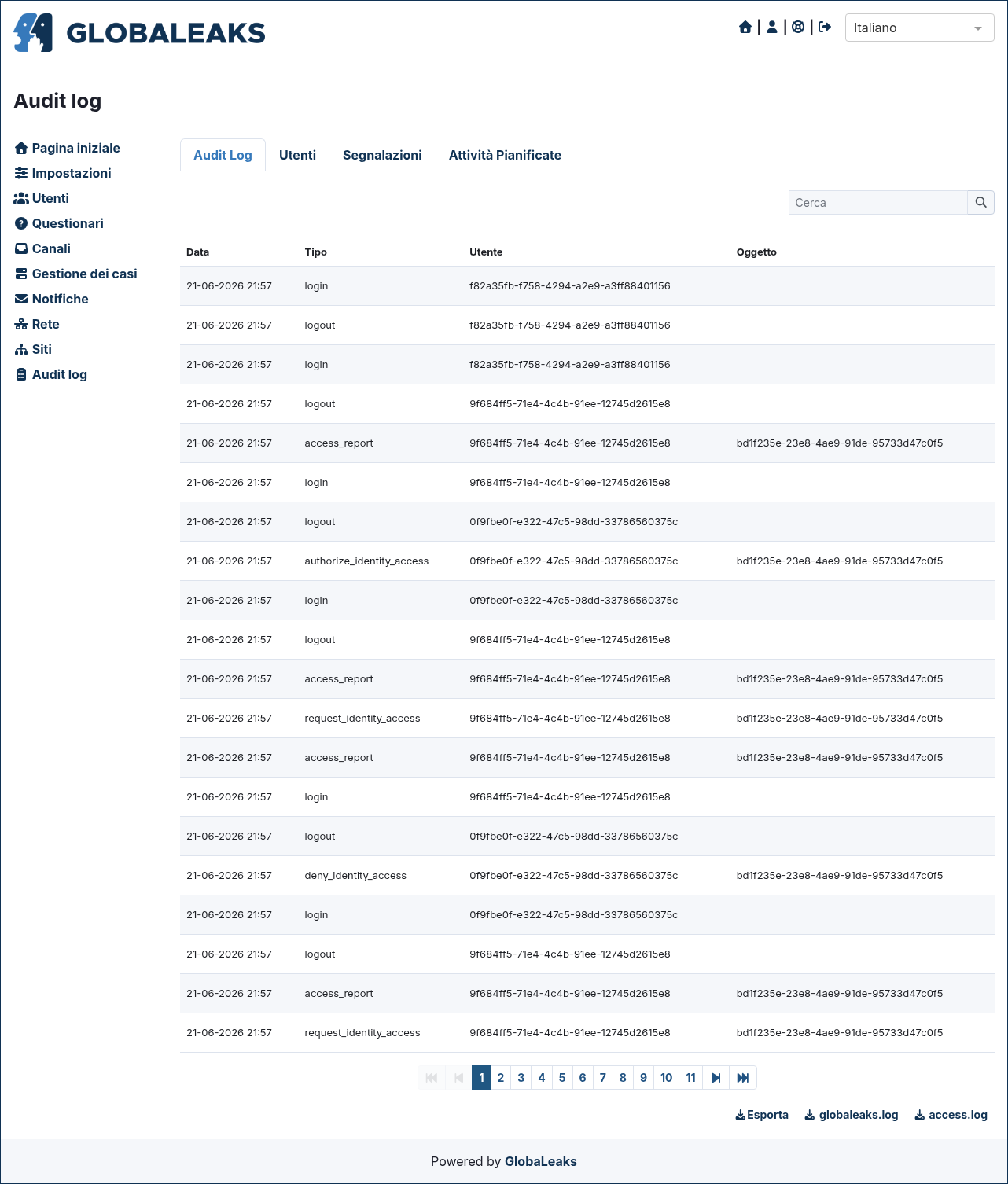The image size is (1008, 1184).
Task: Download access.log file
Action: click(951, 1115)
